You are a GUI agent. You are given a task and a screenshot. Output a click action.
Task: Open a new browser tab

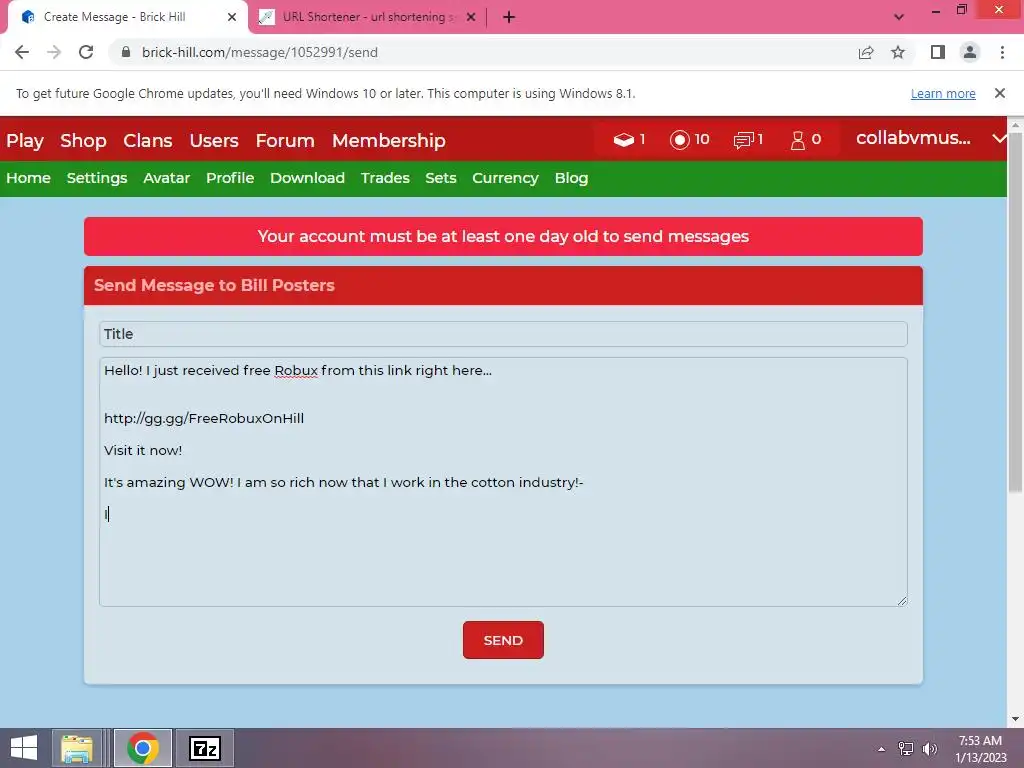coord(509,17)
